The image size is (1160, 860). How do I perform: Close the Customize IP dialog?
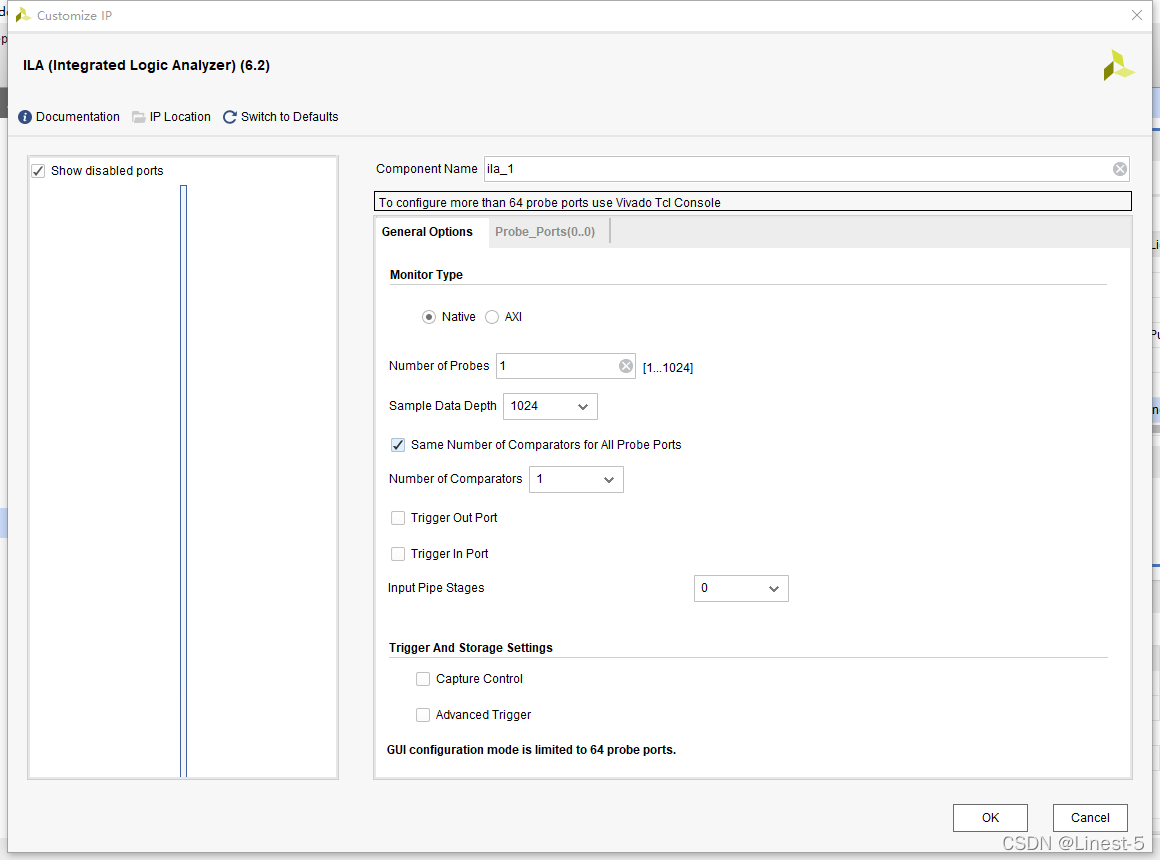(x=1137, y=15)
